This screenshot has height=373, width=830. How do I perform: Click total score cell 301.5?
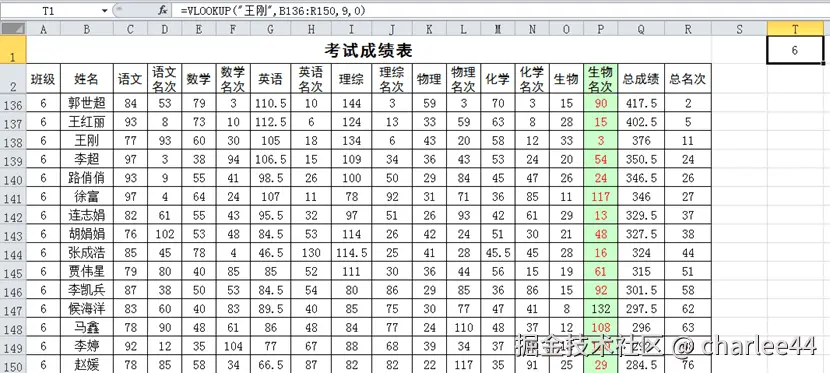pyautogui.click(x=641, y=290)
